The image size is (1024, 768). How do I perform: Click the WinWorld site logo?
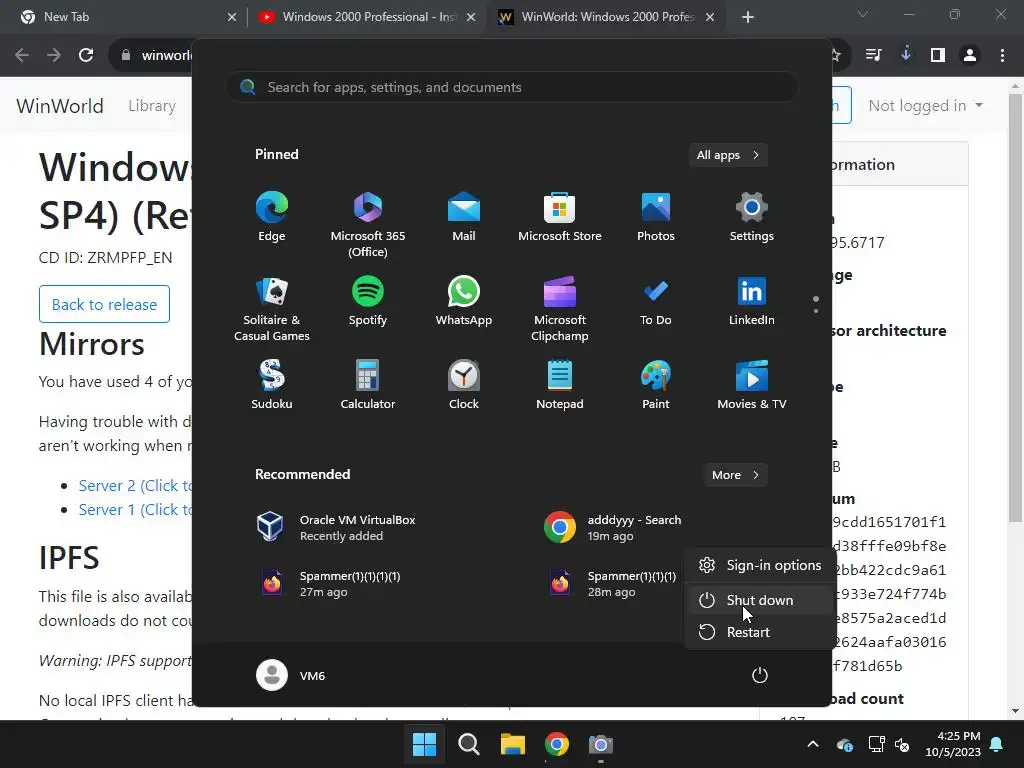click(60, 106)
